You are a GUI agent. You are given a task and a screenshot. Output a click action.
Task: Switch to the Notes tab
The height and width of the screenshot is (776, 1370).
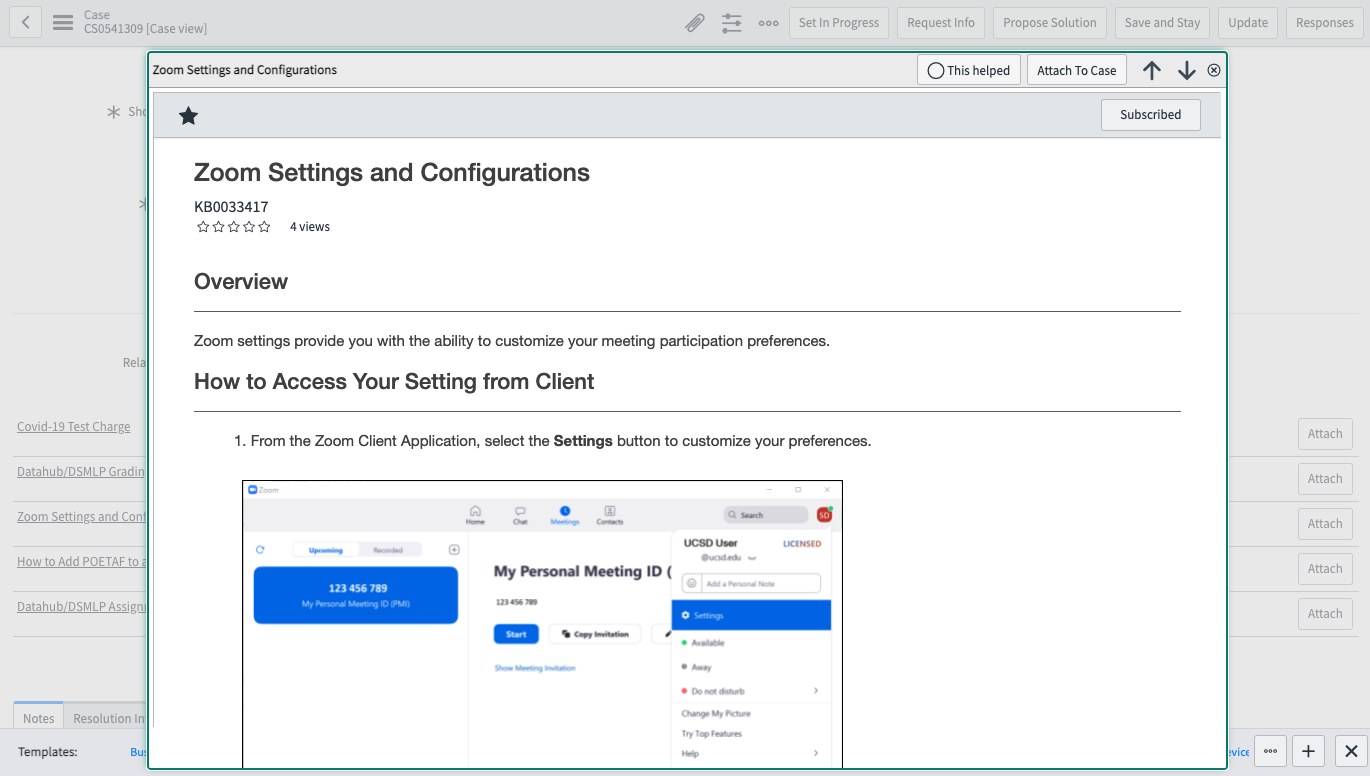(38, 718)
